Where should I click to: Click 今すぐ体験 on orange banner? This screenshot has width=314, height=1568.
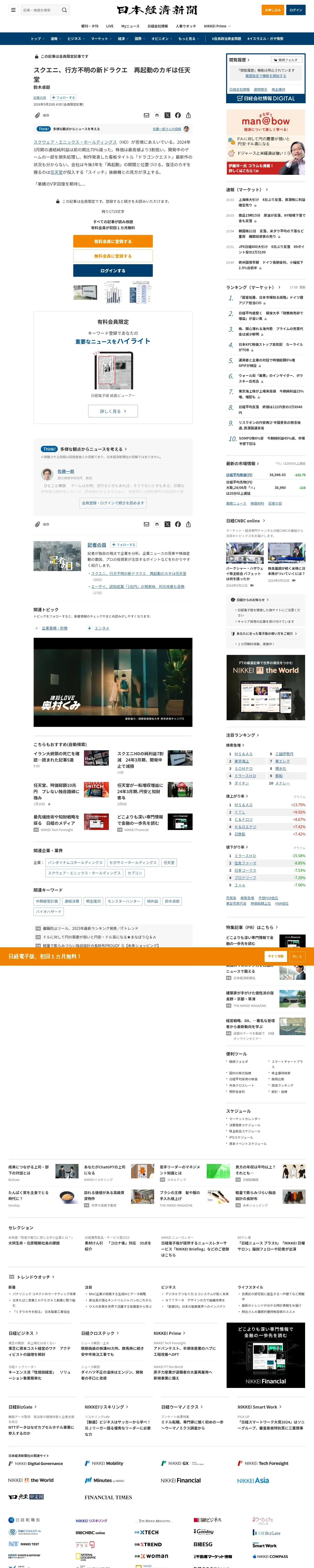[x=276, y=956]
